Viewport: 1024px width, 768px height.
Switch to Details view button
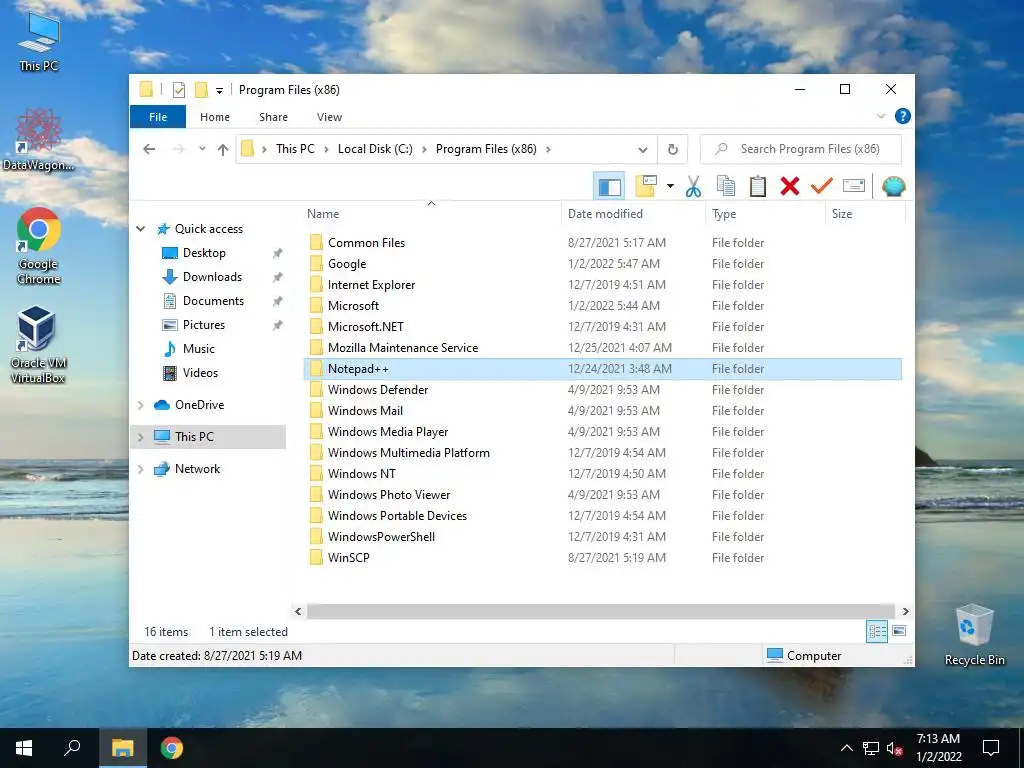tap(877, 631)
